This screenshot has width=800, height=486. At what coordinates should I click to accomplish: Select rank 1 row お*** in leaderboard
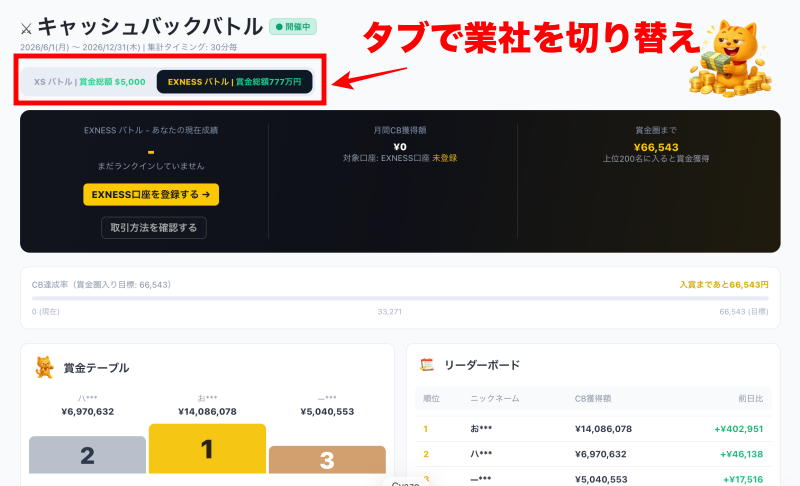coord(593,429)
